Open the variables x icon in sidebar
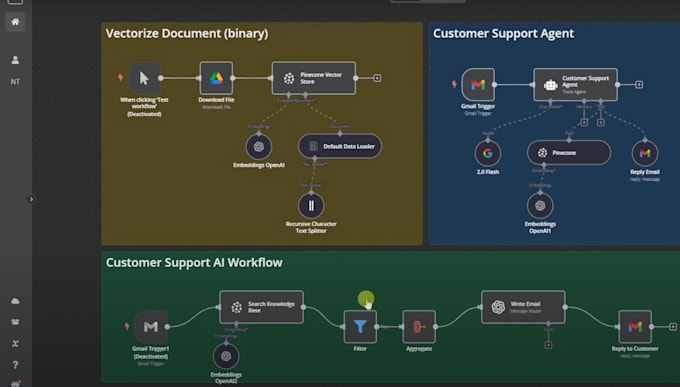Screen dimensions: 680x387 [15, 344]
